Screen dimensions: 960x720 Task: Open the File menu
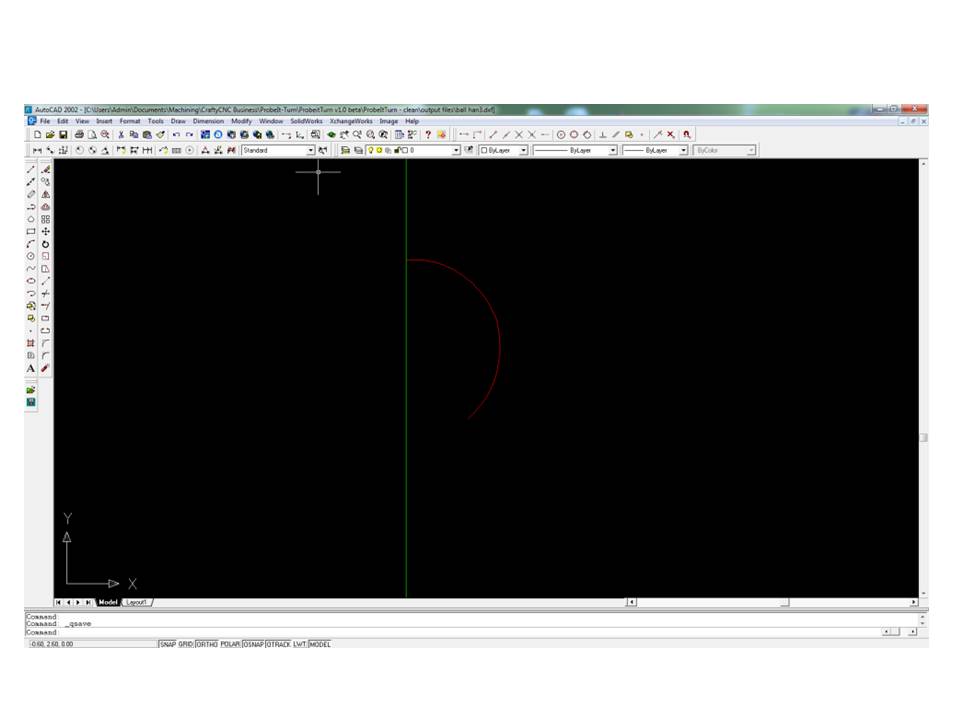tap(45, 121)
